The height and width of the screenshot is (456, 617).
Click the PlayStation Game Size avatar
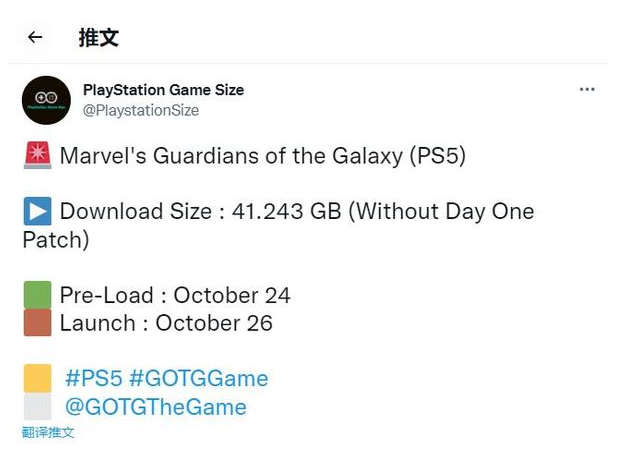click(46, 100)
